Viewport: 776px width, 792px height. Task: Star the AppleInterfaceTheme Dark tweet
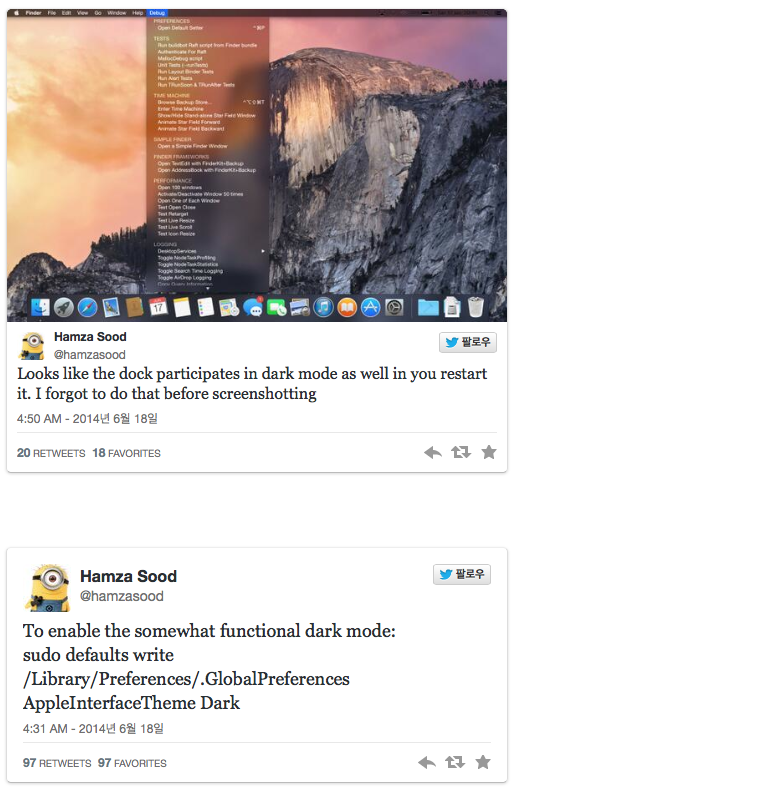(483, 762)
